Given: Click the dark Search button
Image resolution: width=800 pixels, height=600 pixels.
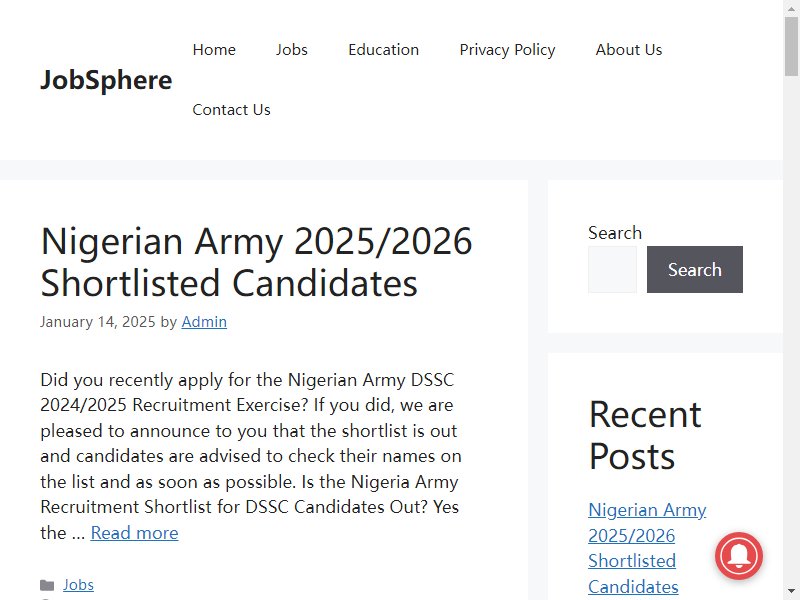Looking at the screenshot, I should click(x=694, y=269).
